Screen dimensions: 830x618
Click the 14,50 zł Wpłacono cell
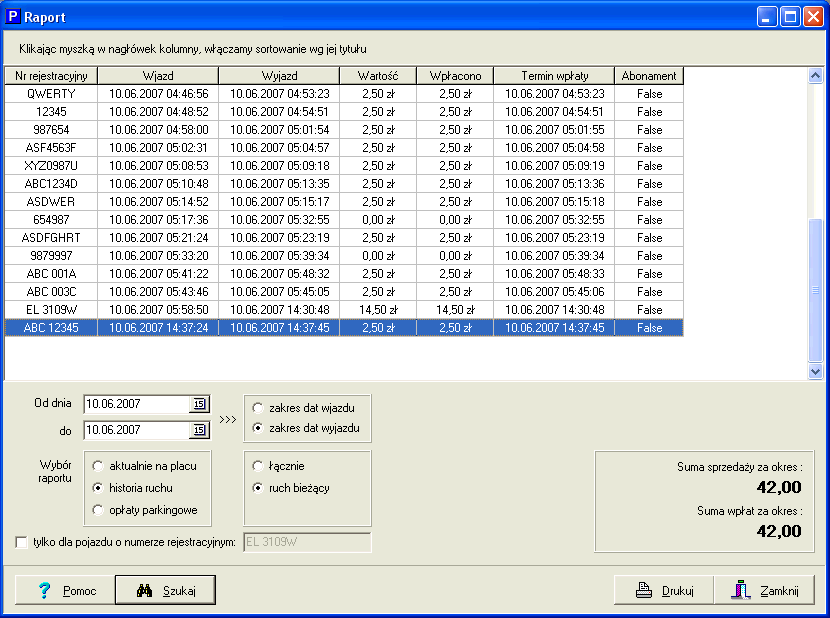[x=455, y=310]
